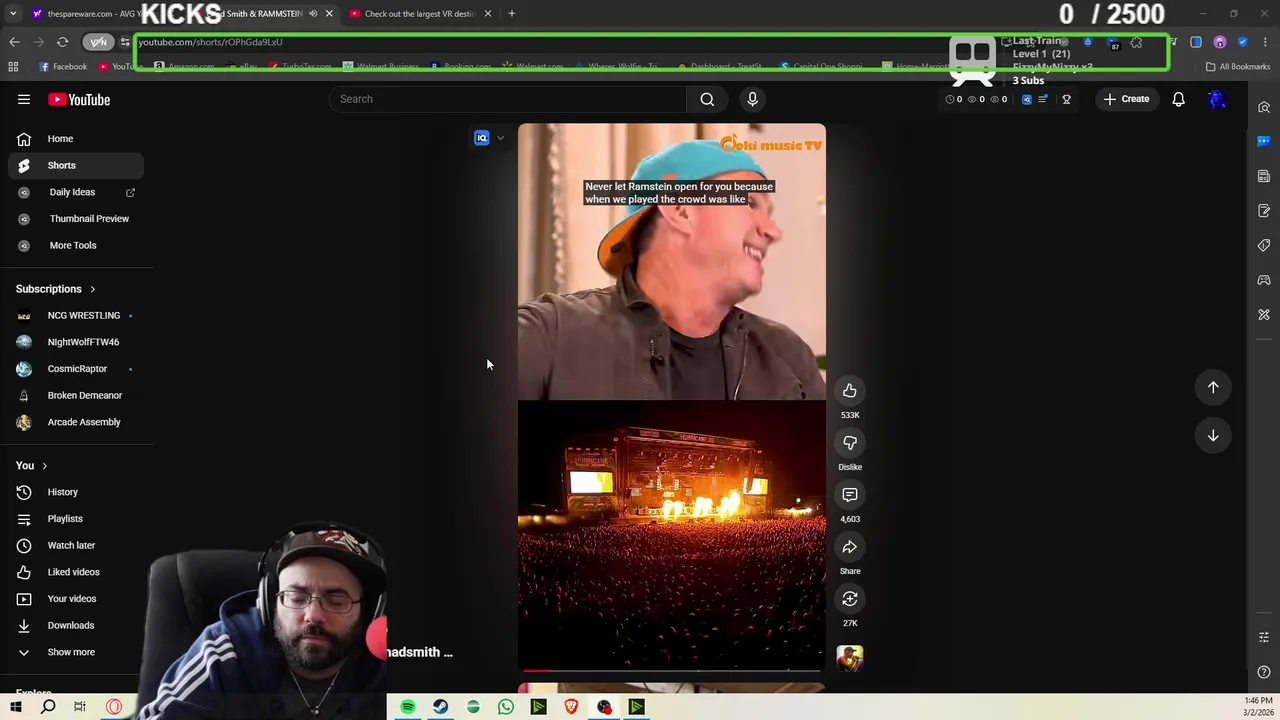This screenshot has height=720, width=1280.
Task: Remix the short with 27K
Action: pyautogui.click(x=850, y=599)
